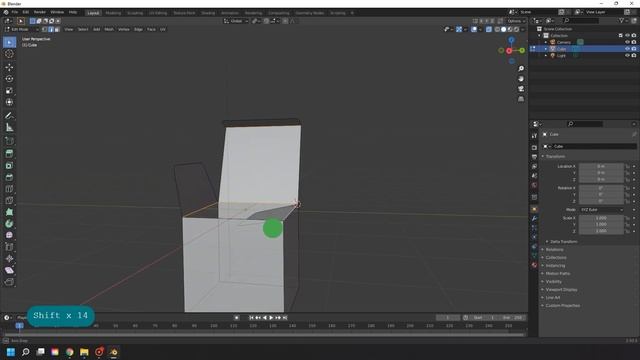This screenshot has width=640, height=360.
Task: Open the Mesh menu in viewport header
Action: [x=109, y=29]
